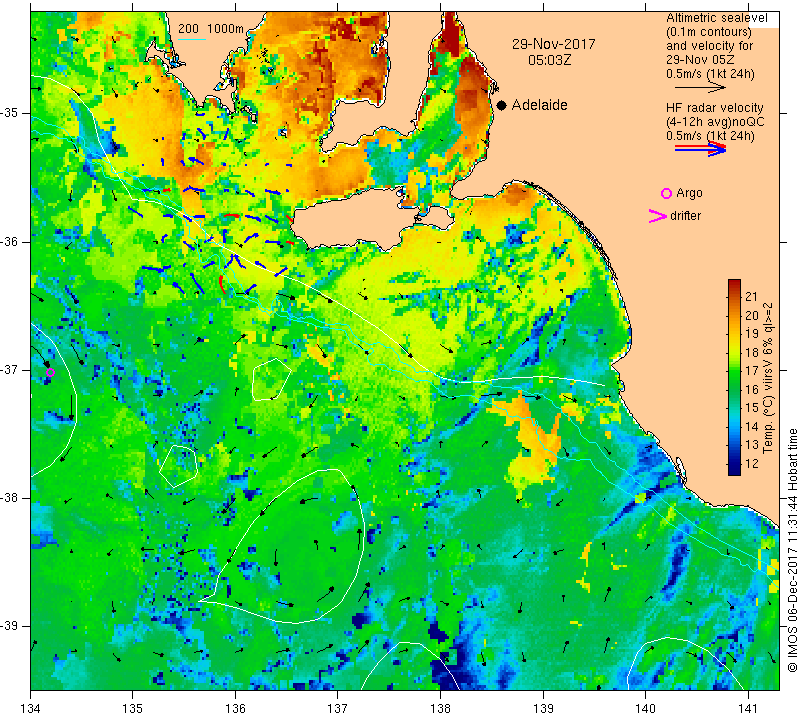The image size is (800, 720).
Task: Click the time label 05:03Z
Action: pos(549,60)
